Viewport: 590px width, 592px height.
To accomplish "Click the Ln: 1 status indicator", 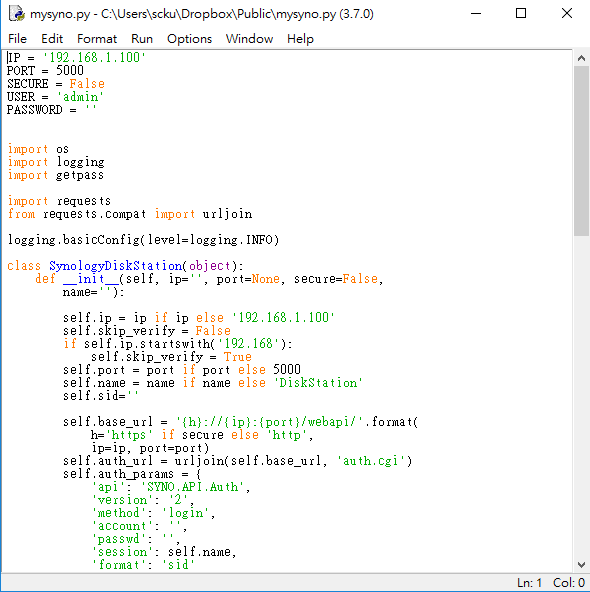I will 529,583.
